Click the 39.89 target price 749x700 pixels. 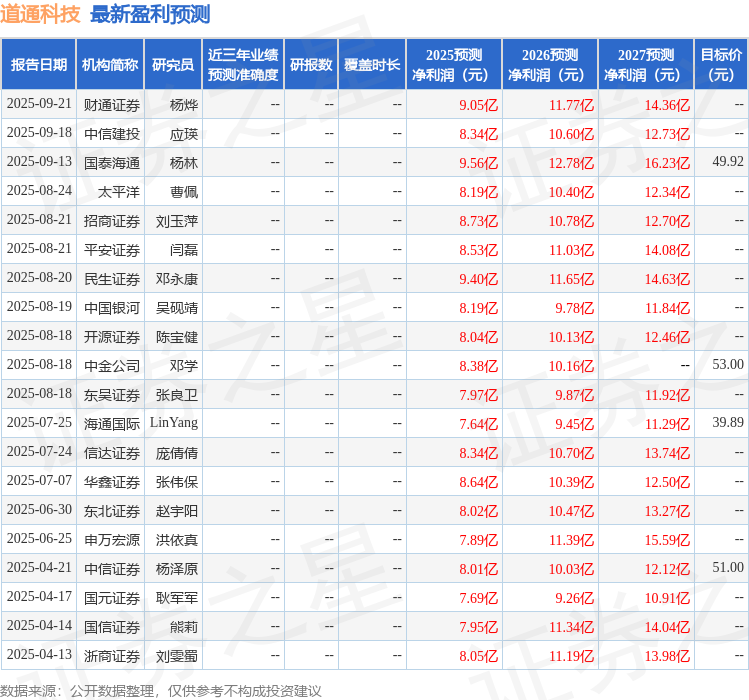click(x=728, y=422)
